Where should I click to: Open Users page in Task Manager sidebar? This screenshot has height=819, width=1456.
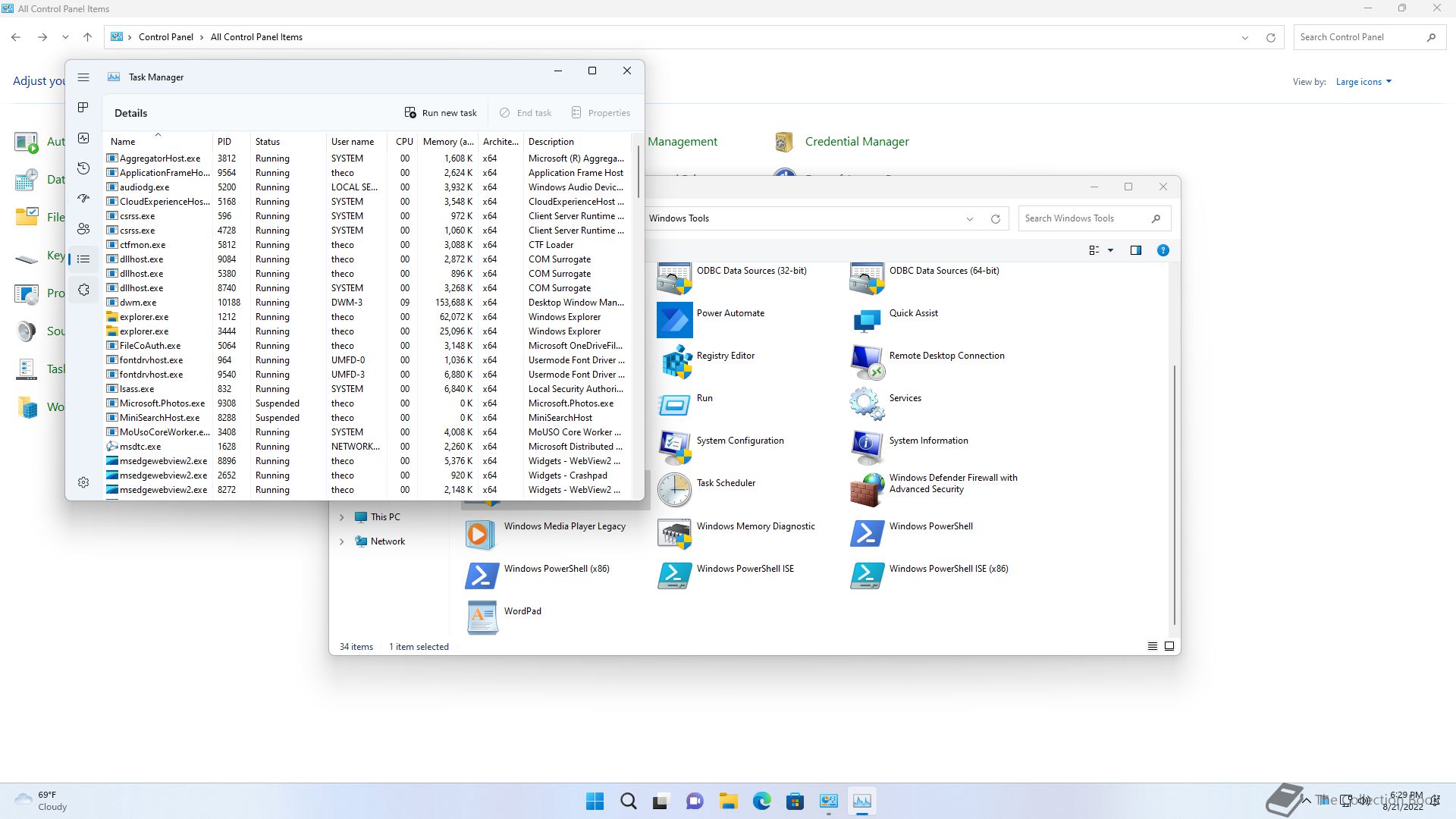tap(83, 229)
